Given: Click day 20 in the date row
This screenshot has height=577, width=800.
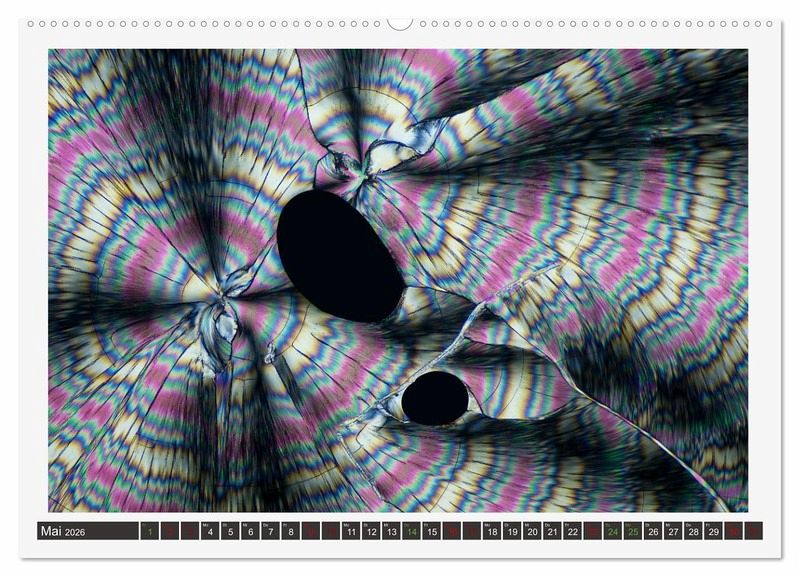Looking at the screenshot, I should [x=532, y=531].
